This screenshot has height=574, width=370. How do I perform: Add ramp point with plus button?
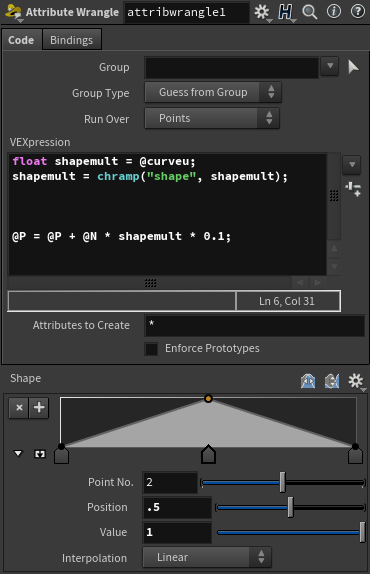tap(39, 407)
